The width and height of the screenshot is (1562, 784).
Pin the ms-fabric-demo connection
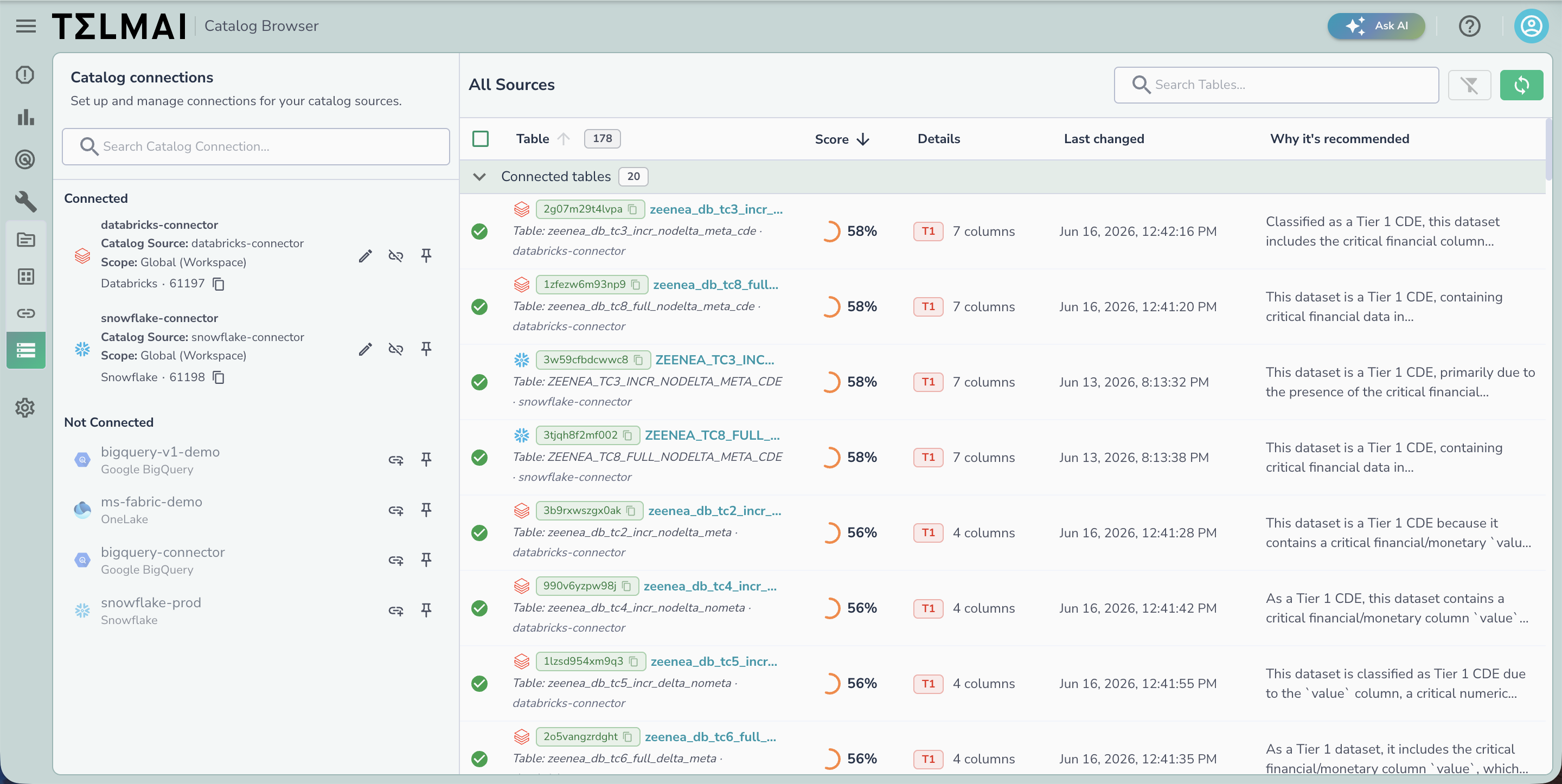[x=426, y=510]
